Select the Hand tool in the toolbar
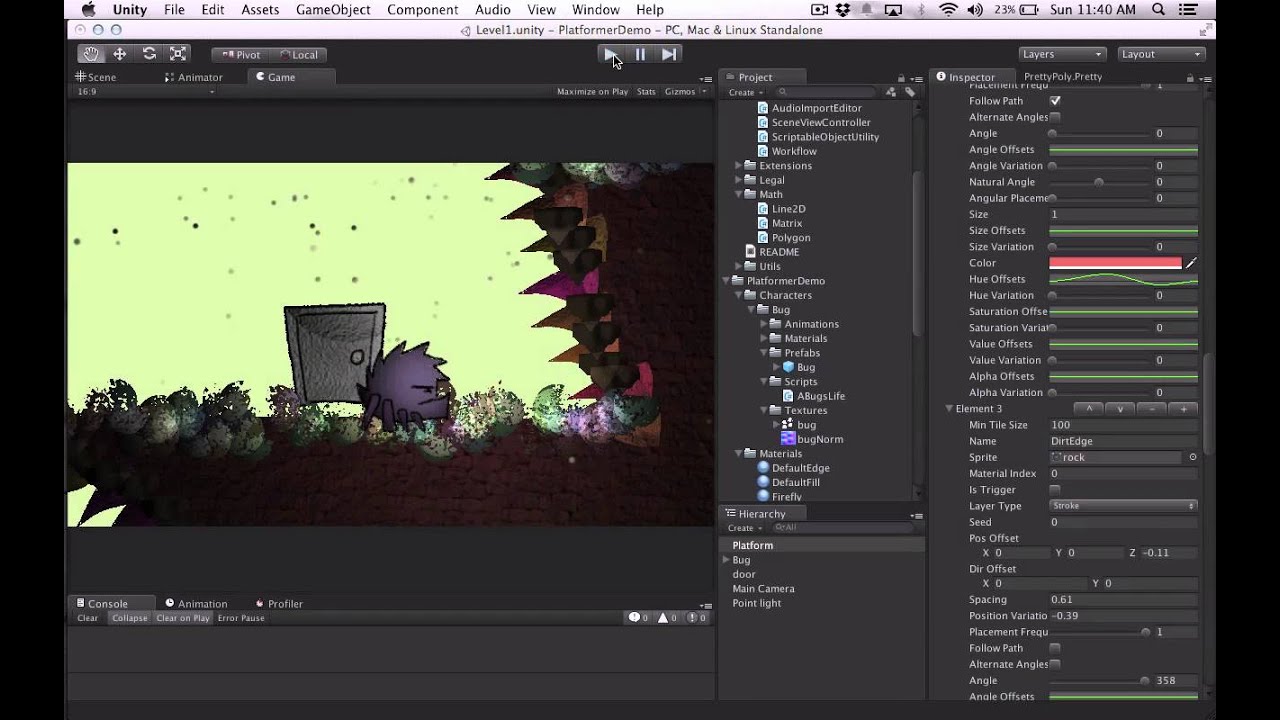Image resolution: width=1280 pixels, height=720 pixels. tap(91, 54)
